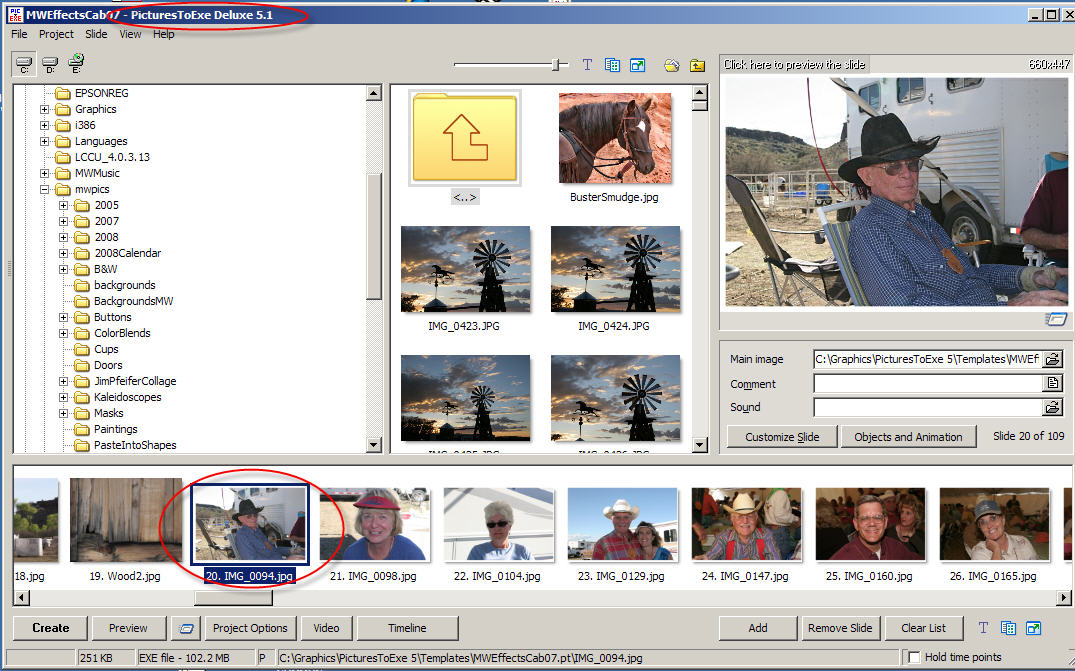Click the Add button
This screenshot has height=671, width=1075.
[x=758, y=628]
